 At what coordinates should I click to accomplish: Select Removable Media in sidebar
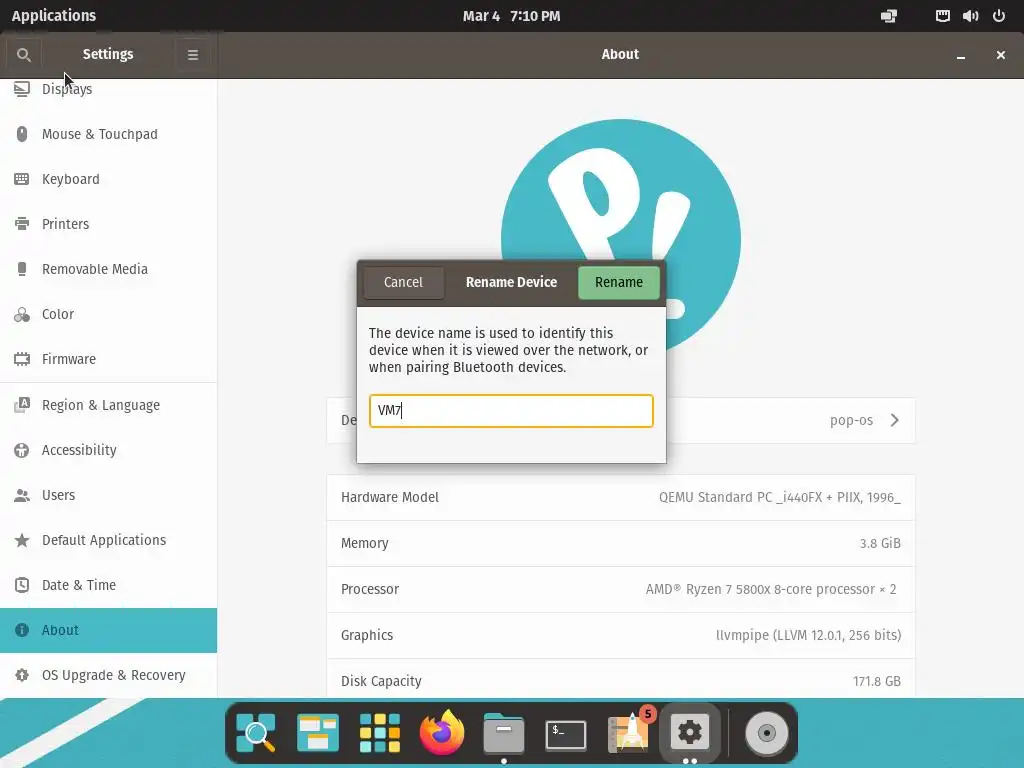click(x=108, y=269)
